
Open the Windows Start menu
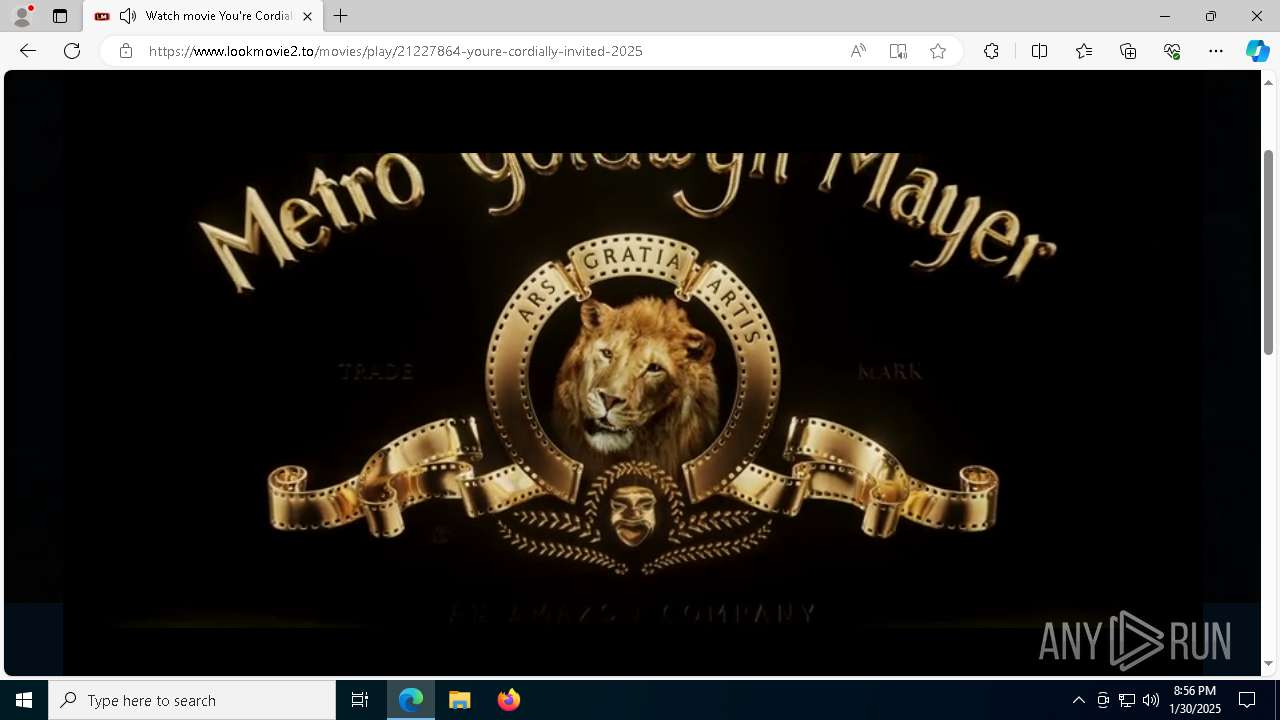point(24,700)
